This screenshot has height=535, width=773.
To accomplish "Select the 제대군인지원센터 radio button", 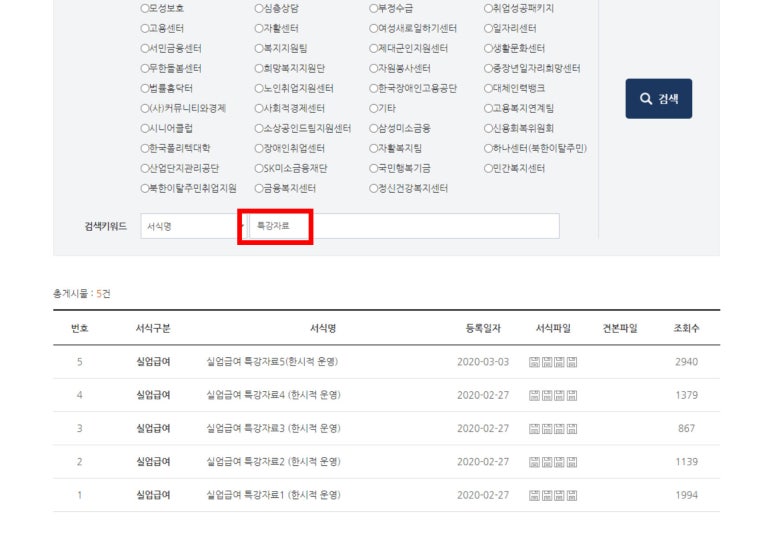I will [374, 48].
